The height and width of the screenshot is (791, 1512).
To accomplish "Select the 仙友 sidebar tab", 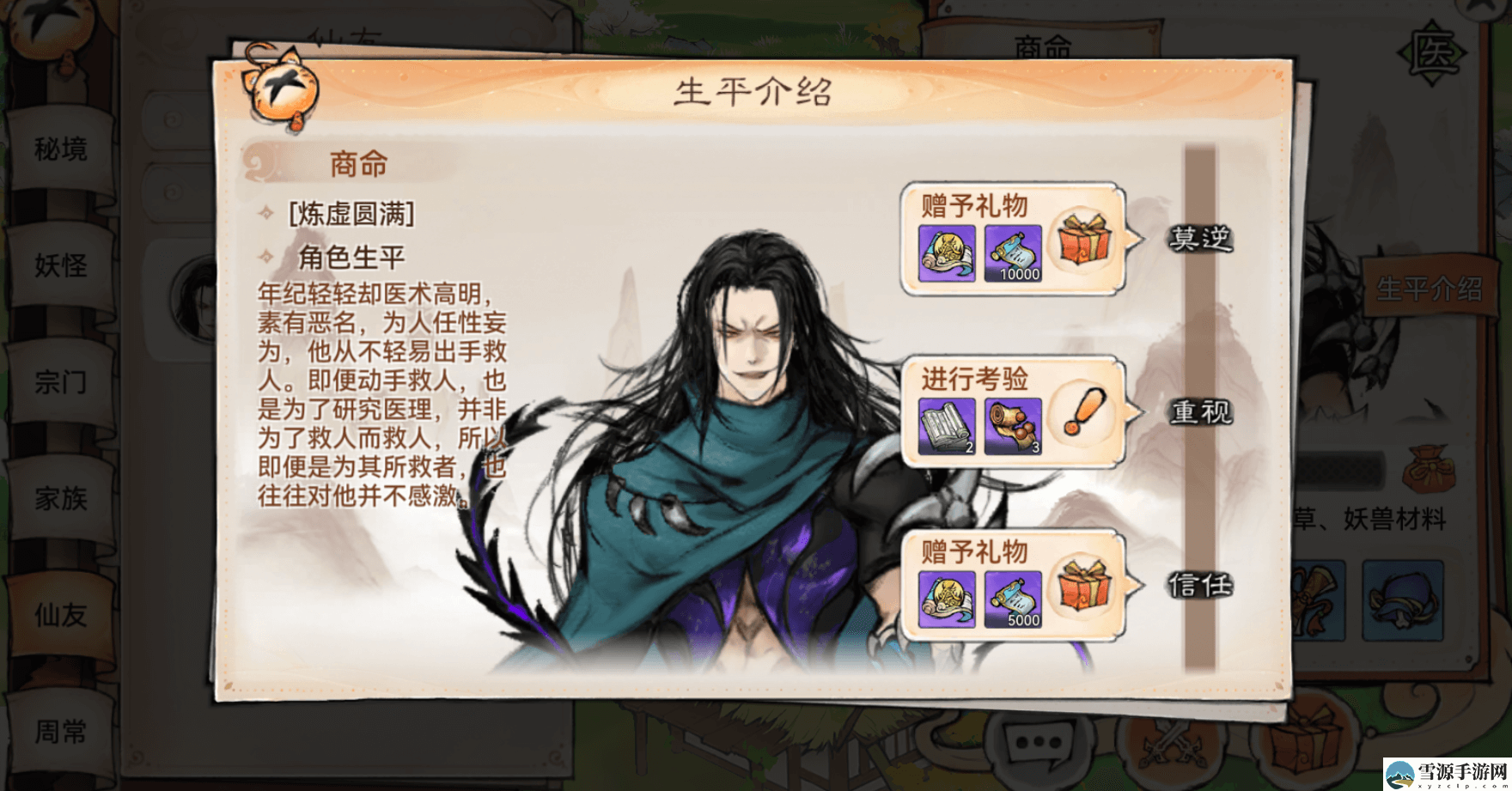I will [x=61, y=614].
